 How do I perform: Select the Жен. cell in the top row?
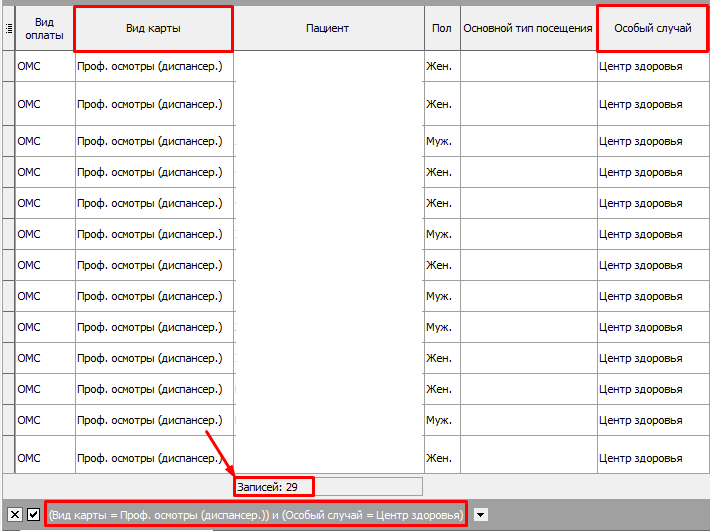(442, 67)
